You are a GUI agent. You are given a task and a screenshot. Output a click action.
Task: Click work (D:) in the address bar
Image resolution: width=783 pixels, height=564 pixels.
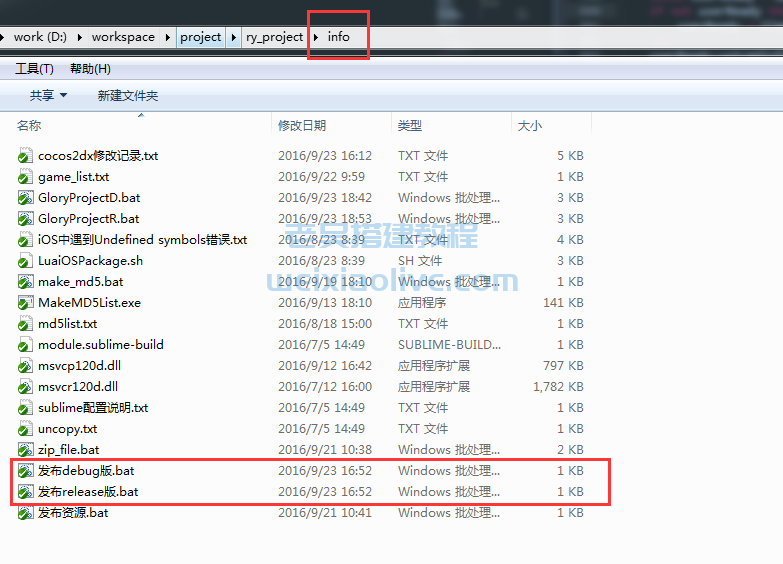tap(42, 37)
